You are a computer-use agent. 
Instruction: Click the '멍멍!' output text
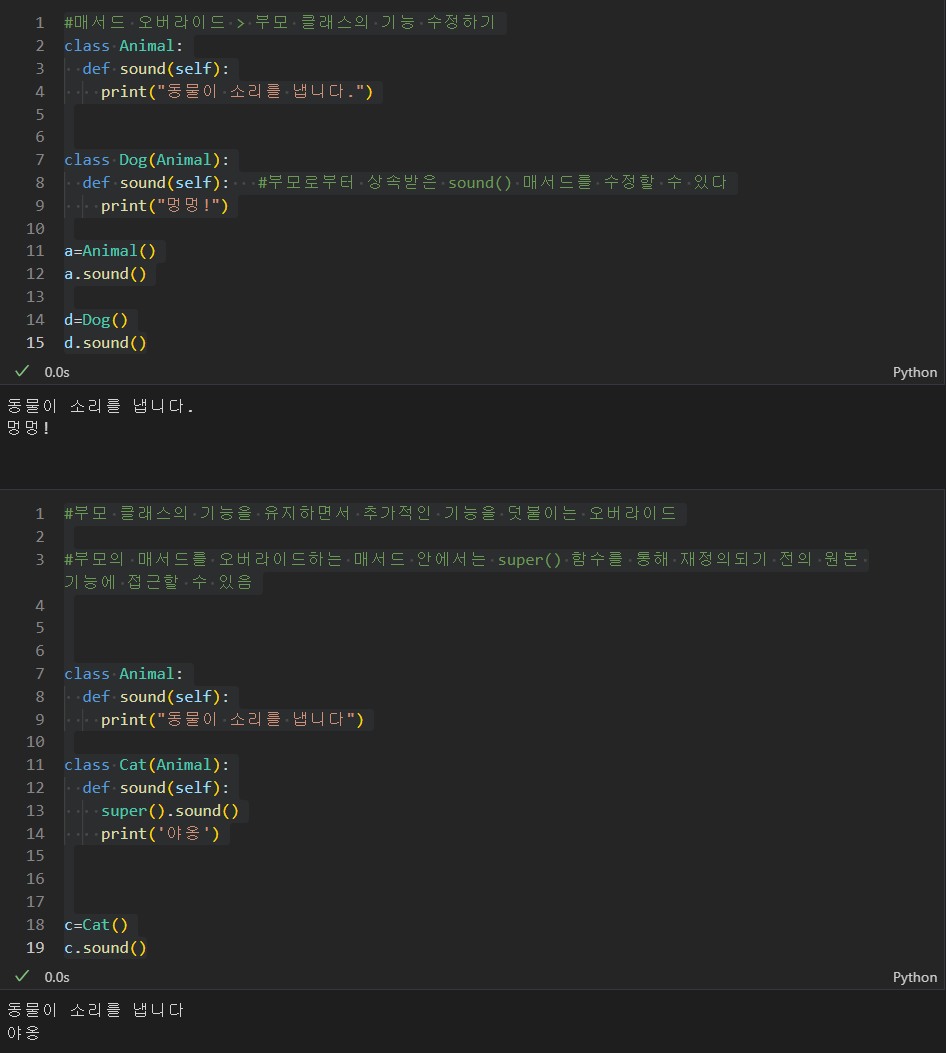pyautogui.click(x=28, y=428)
